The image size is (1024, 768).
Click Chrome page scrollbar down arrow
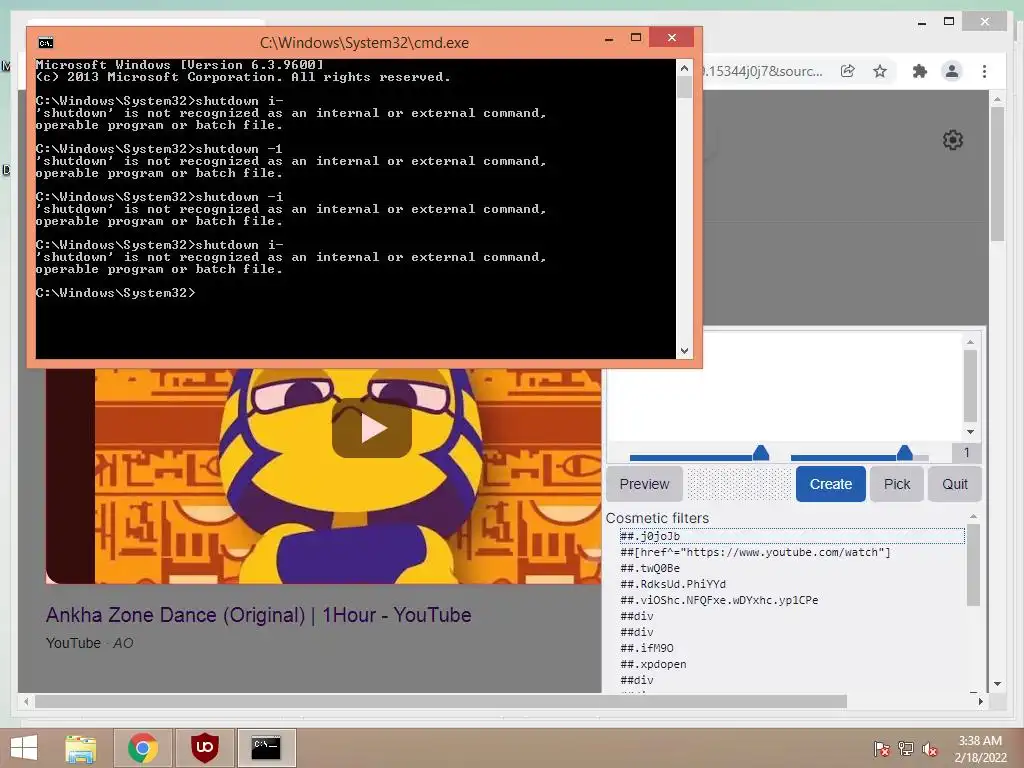(997, 684)
